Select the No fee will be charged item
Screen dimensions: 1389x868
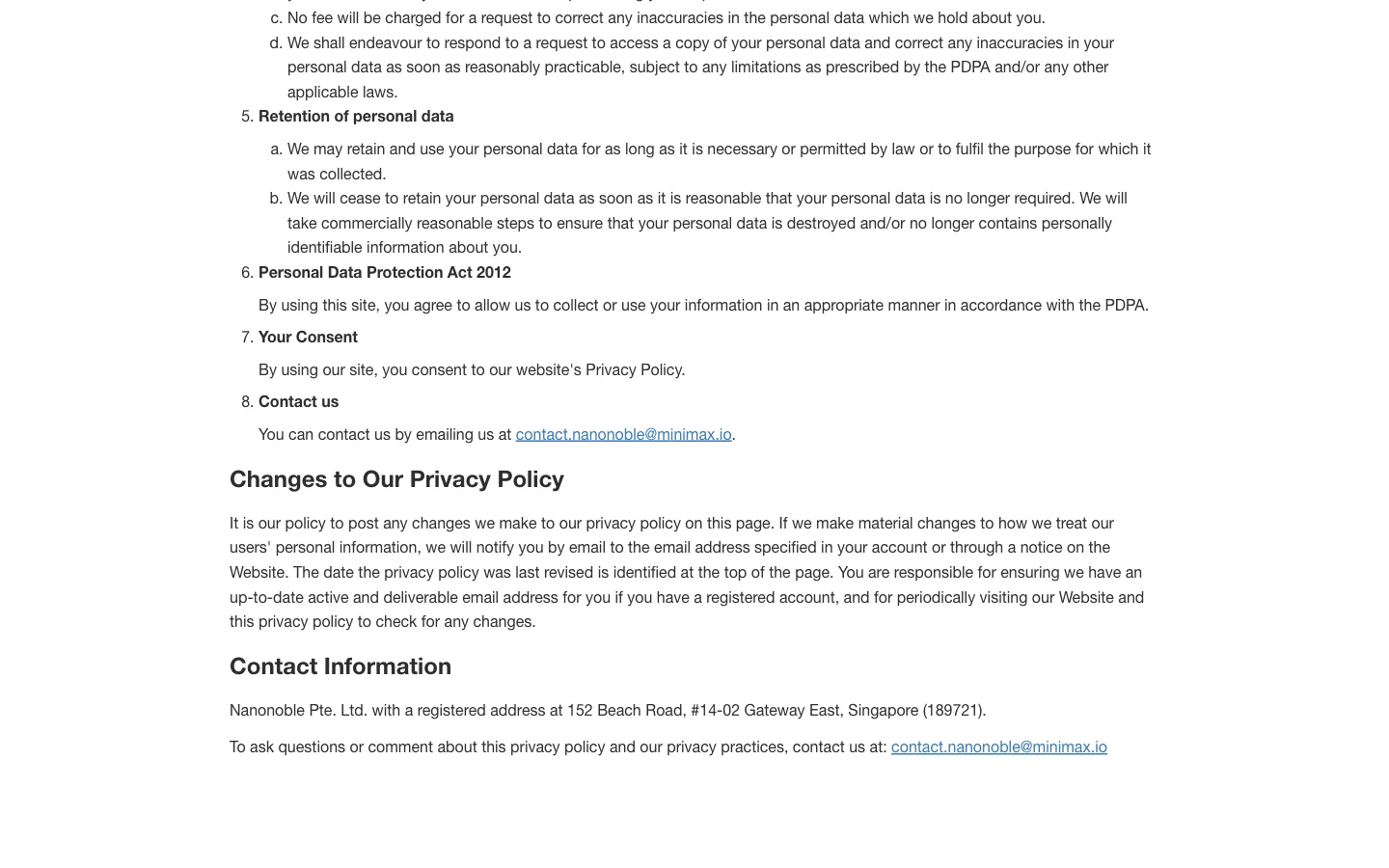pos(666,17)
